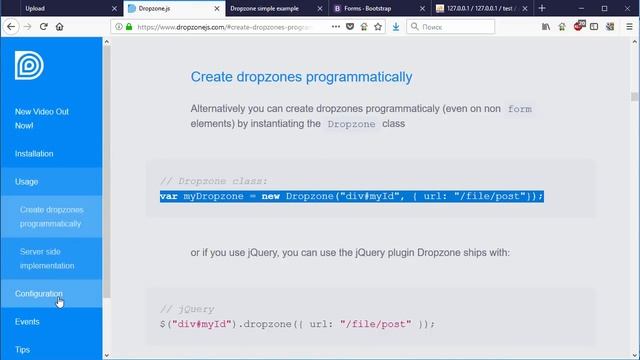Click into the URL address field
Screen dimensions: 640x360
click(224, 27)
